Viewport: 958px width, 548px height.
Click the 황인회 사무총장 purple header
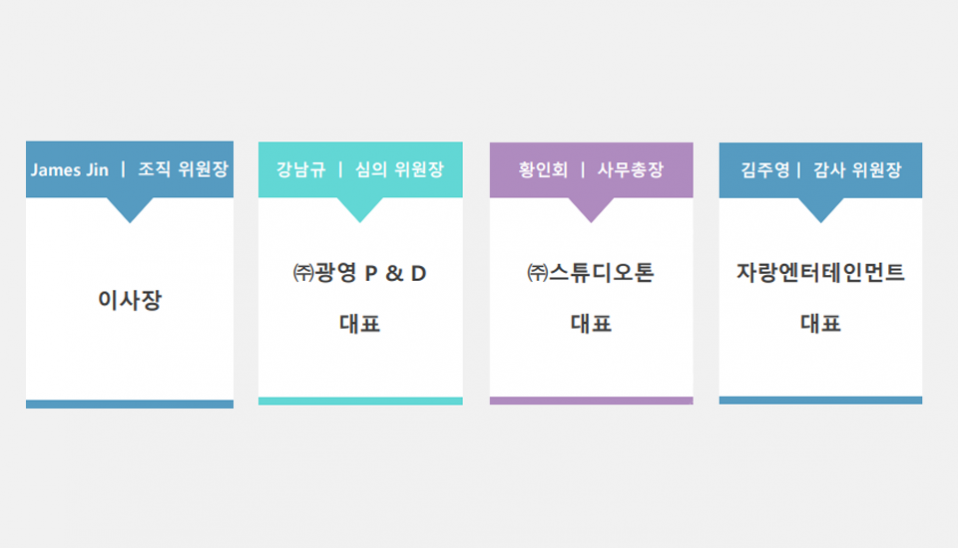591,170
